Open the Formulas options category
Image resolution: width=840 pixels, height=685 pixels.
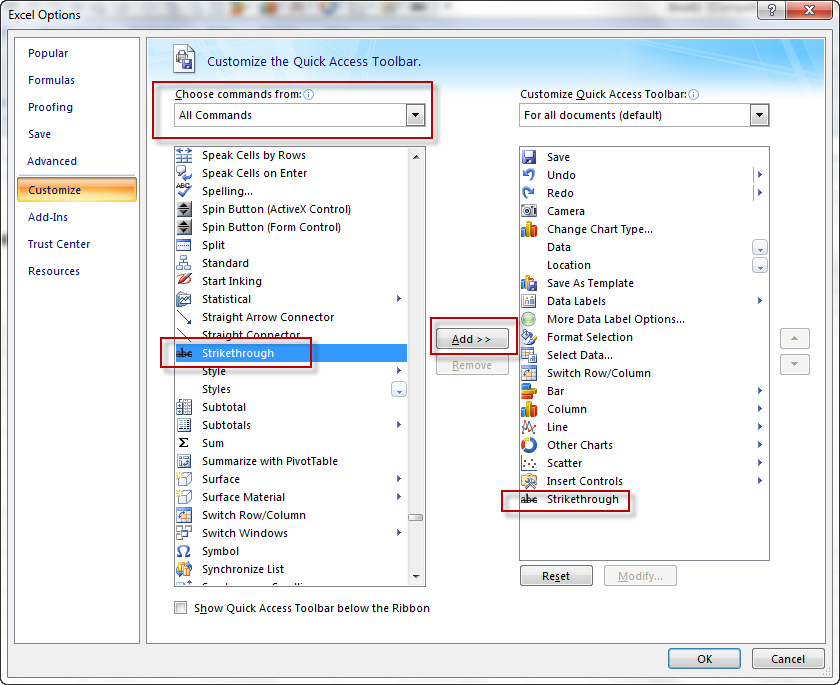point(51,80)
